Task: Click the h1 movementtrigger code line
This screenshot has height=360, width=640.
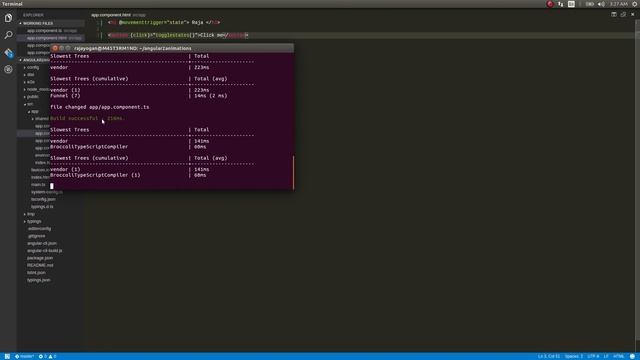Action: tap(164, 22)
